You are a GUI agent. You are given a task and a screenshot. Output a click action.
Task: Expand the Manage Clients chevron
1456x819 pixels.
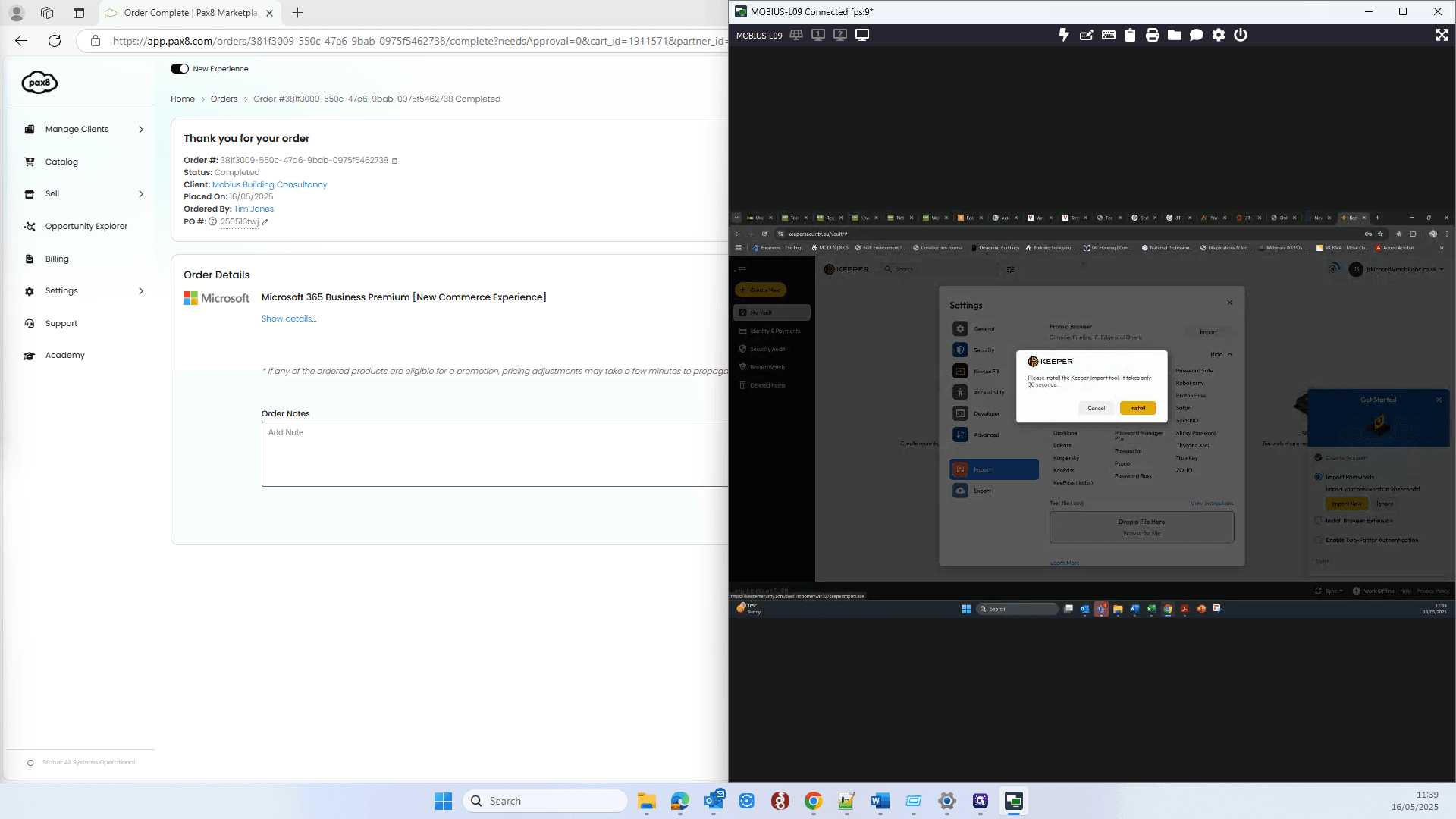[141, 130]
